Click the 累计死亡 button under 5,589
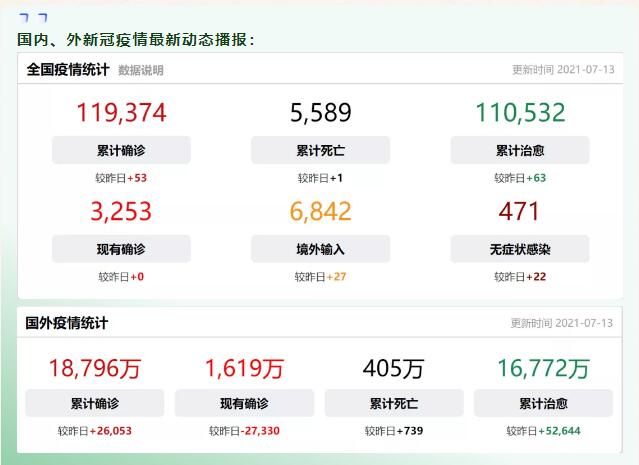Screen dimensions: 639x465 [320, 151]
